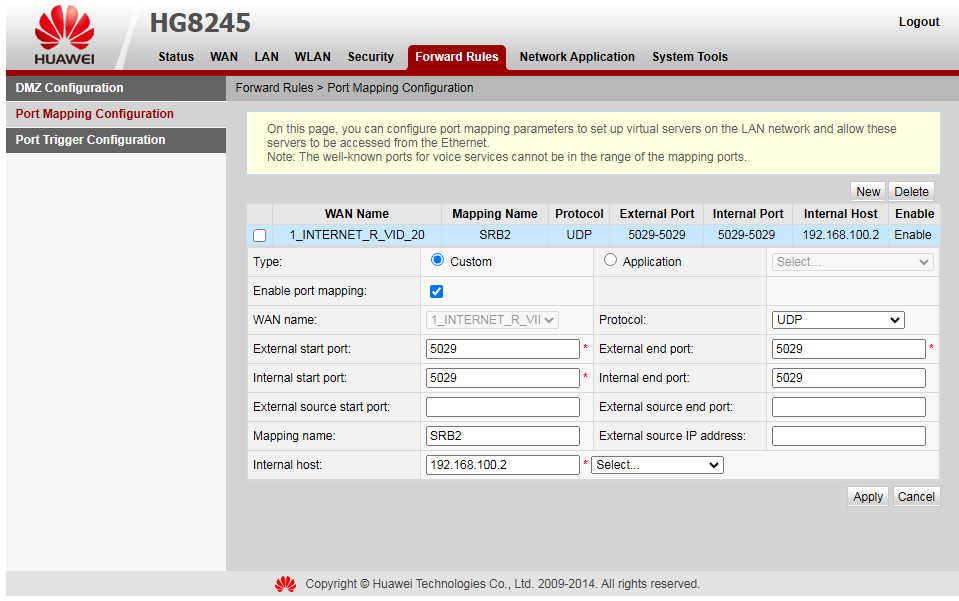Click the Mapping Name column header
959x601 pixels.
[495, 214]
